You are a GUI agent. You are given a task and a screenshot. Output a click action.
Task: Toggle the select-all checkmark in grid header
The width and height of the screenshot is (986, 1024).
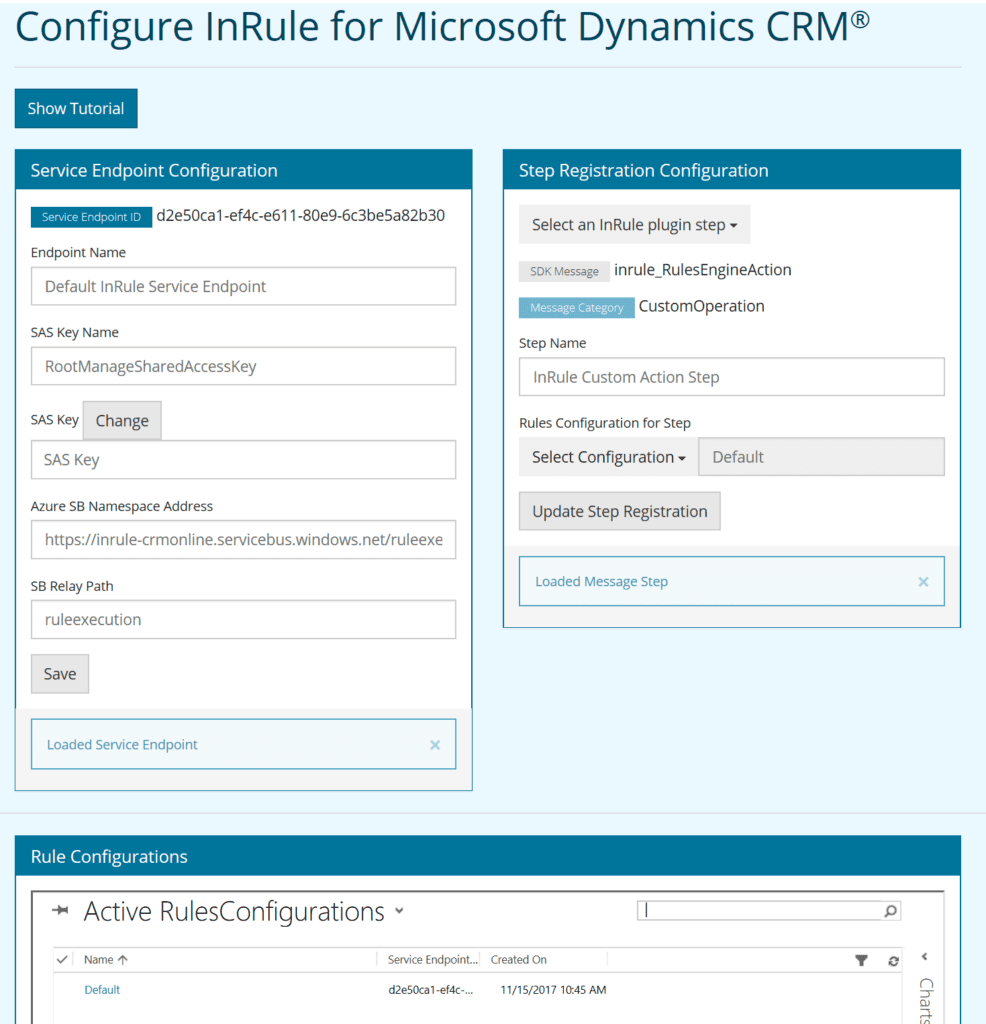62,959
